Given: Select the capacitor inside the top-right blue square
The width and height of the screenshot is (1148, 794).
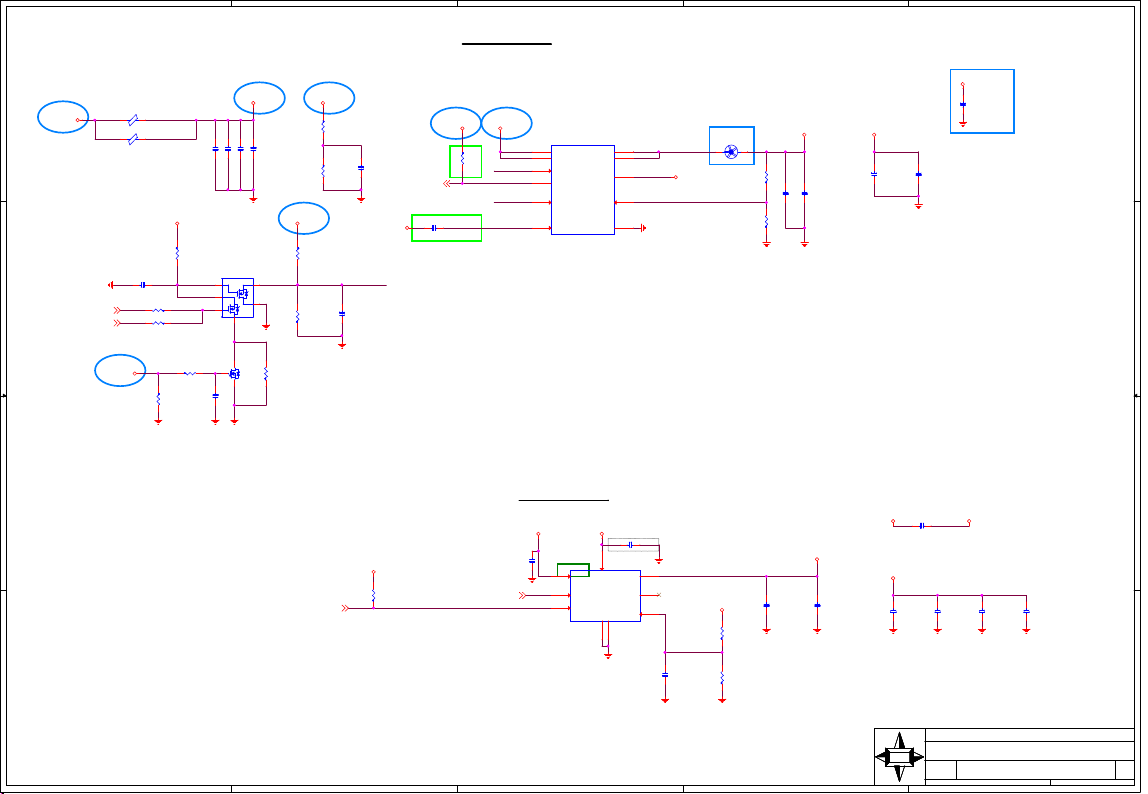Looking at the screenshot, I should pyautogui.click(x=963, y=105).
